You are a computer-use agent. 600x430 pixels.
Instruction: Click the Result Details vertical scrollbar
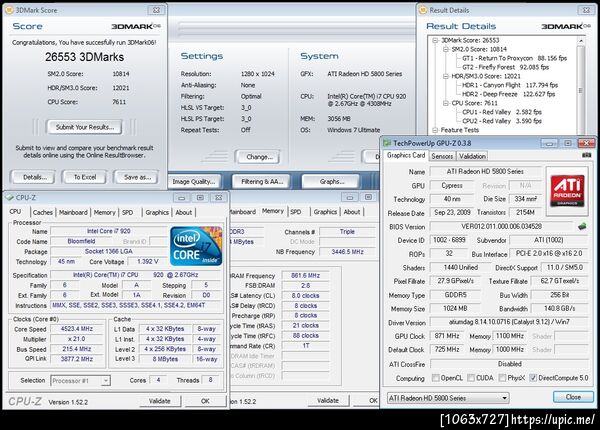pyautogui.click(x=581, y=86)
